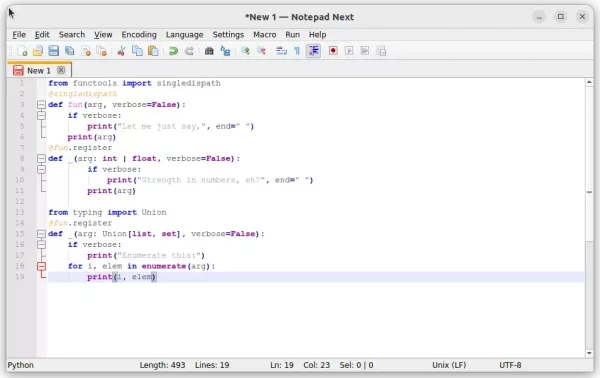Click the macro Playback icon

point(349,51)
